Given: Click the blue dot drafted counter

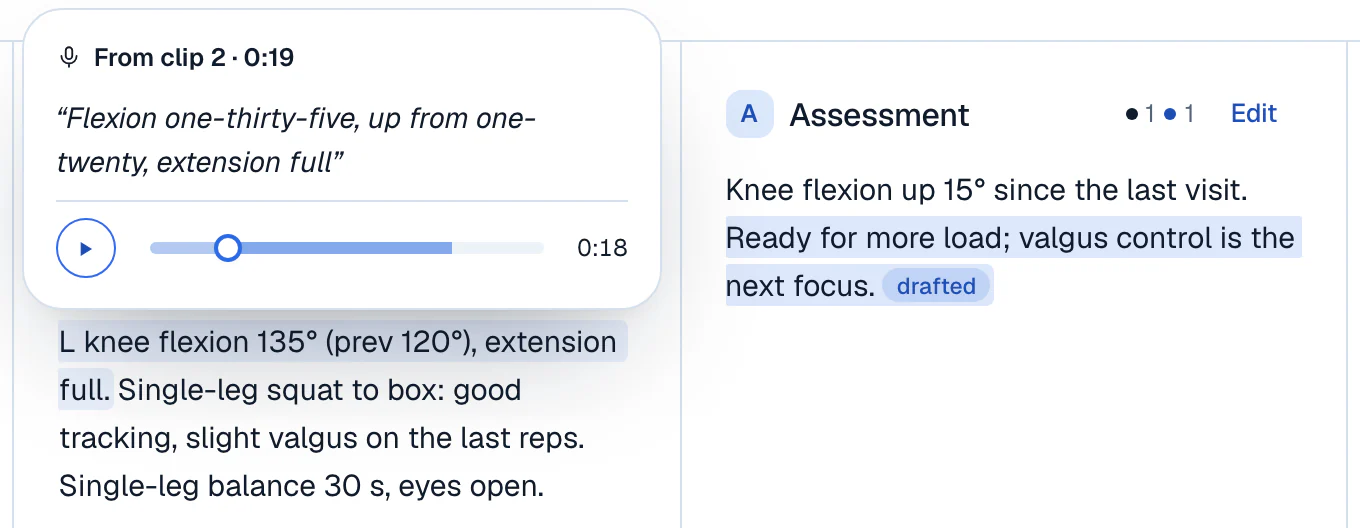Looking at the screenshot, I should click(1179, 114).
